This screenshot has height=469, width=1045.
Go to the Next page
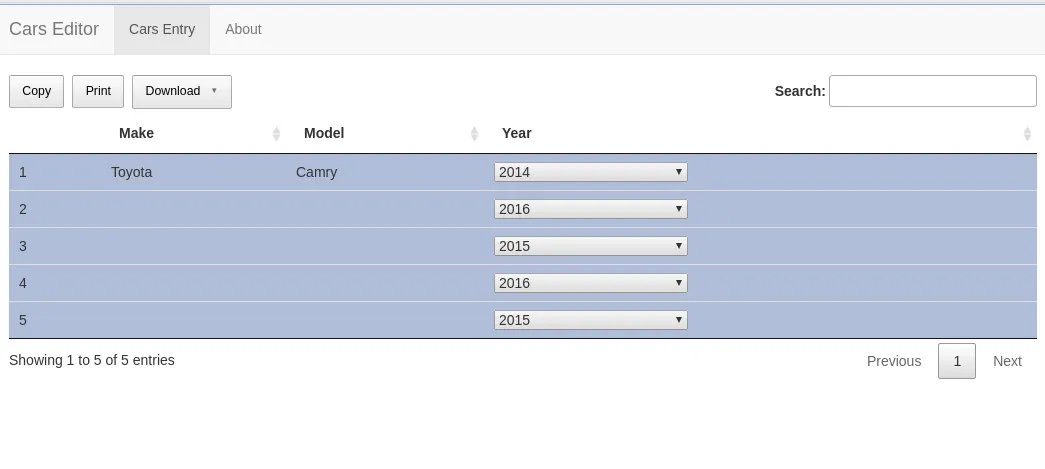click(1007, 361)
